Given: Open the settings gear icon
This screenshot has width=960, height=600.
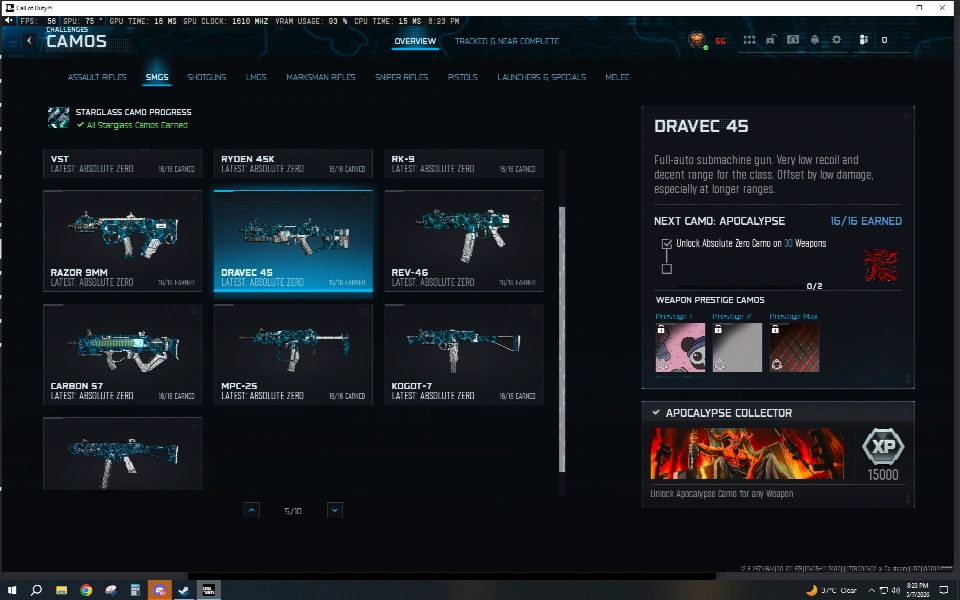Looking at the screenshot, I should [x=836, y=40].
